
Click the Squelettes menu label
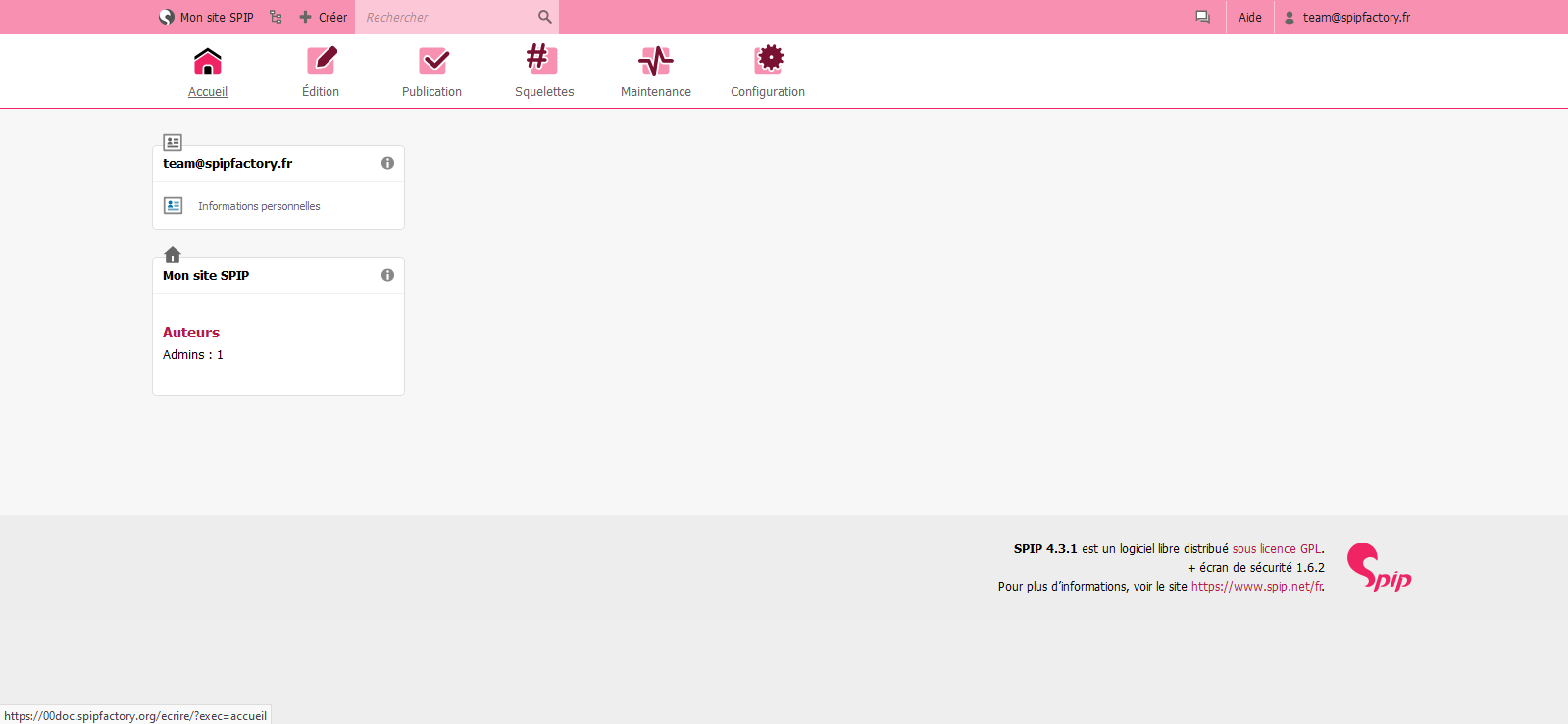[x=544, y=92]
